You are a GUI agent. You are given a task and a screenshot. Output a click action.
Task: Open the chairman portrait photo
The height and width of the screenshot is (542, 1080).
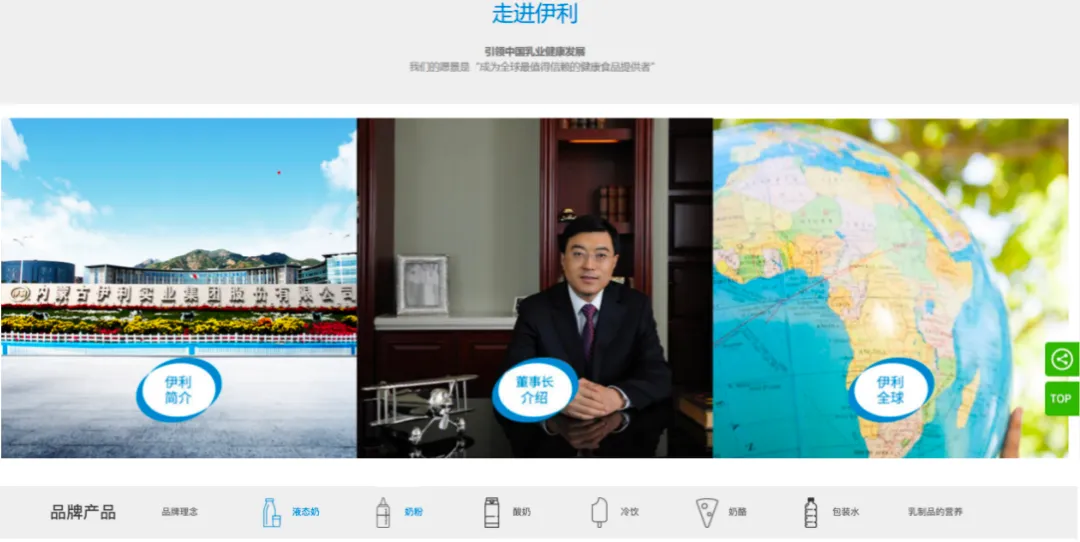pos(534,288)
